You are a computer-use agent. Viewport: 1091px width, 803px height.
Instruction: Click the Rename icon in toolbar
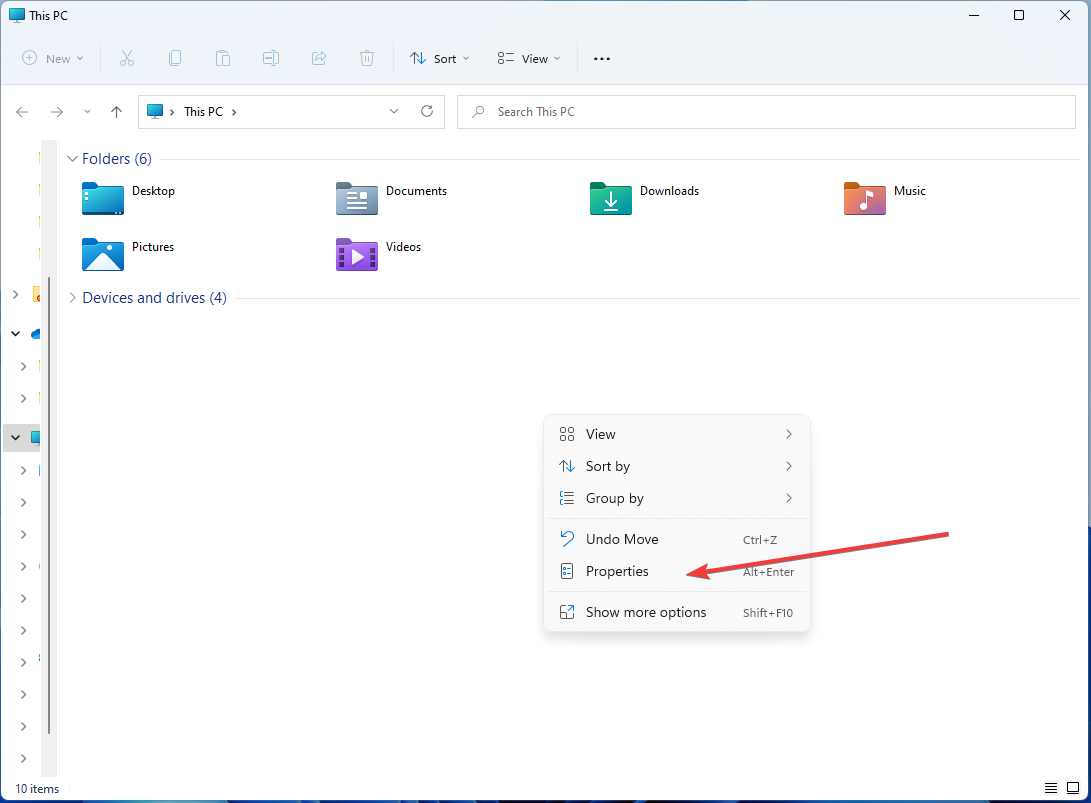tap(271, 58)
